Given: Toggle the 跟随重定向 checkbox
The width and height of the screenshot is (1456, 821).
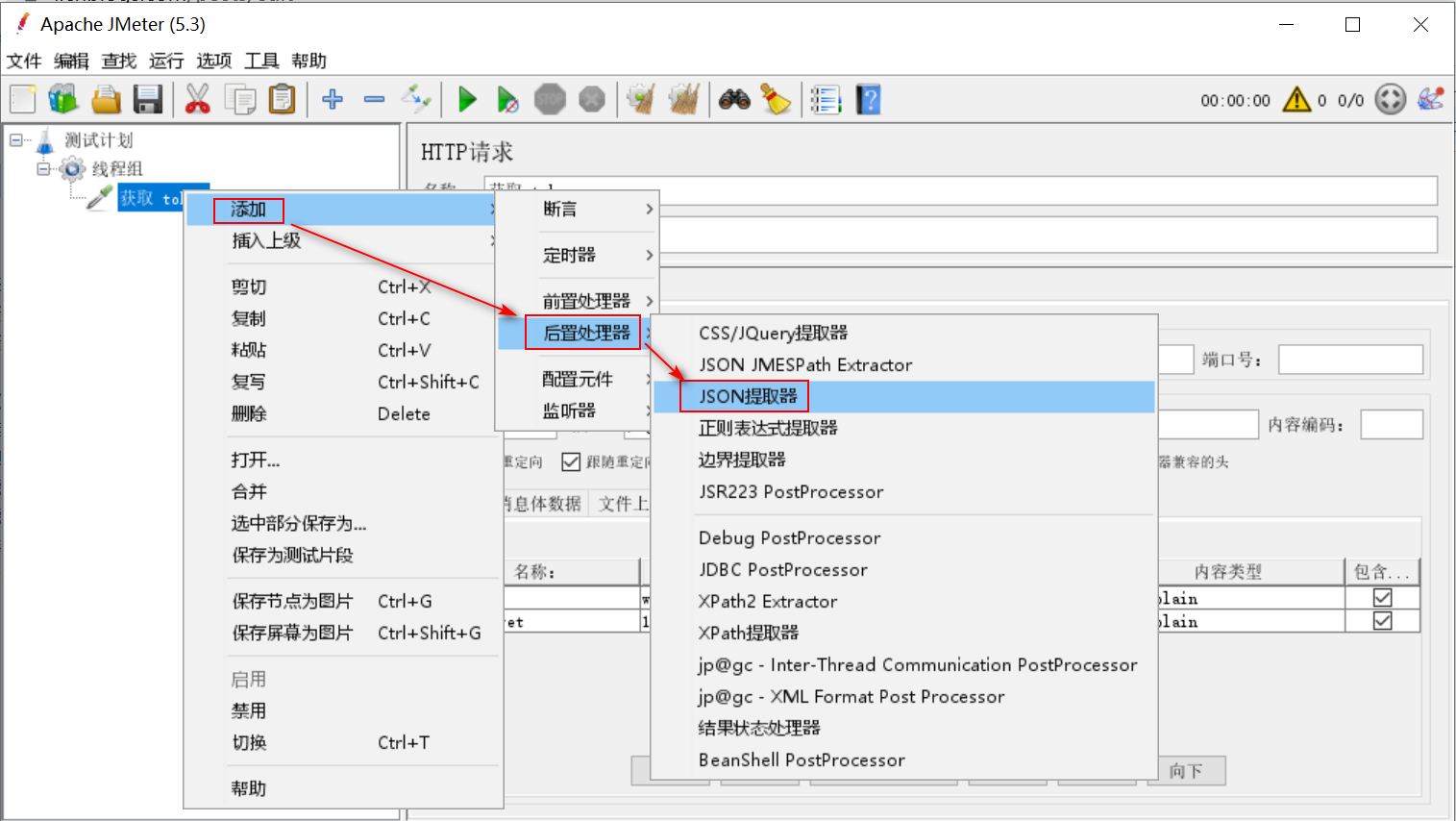Looking at the screenshot, I should 571,462.
